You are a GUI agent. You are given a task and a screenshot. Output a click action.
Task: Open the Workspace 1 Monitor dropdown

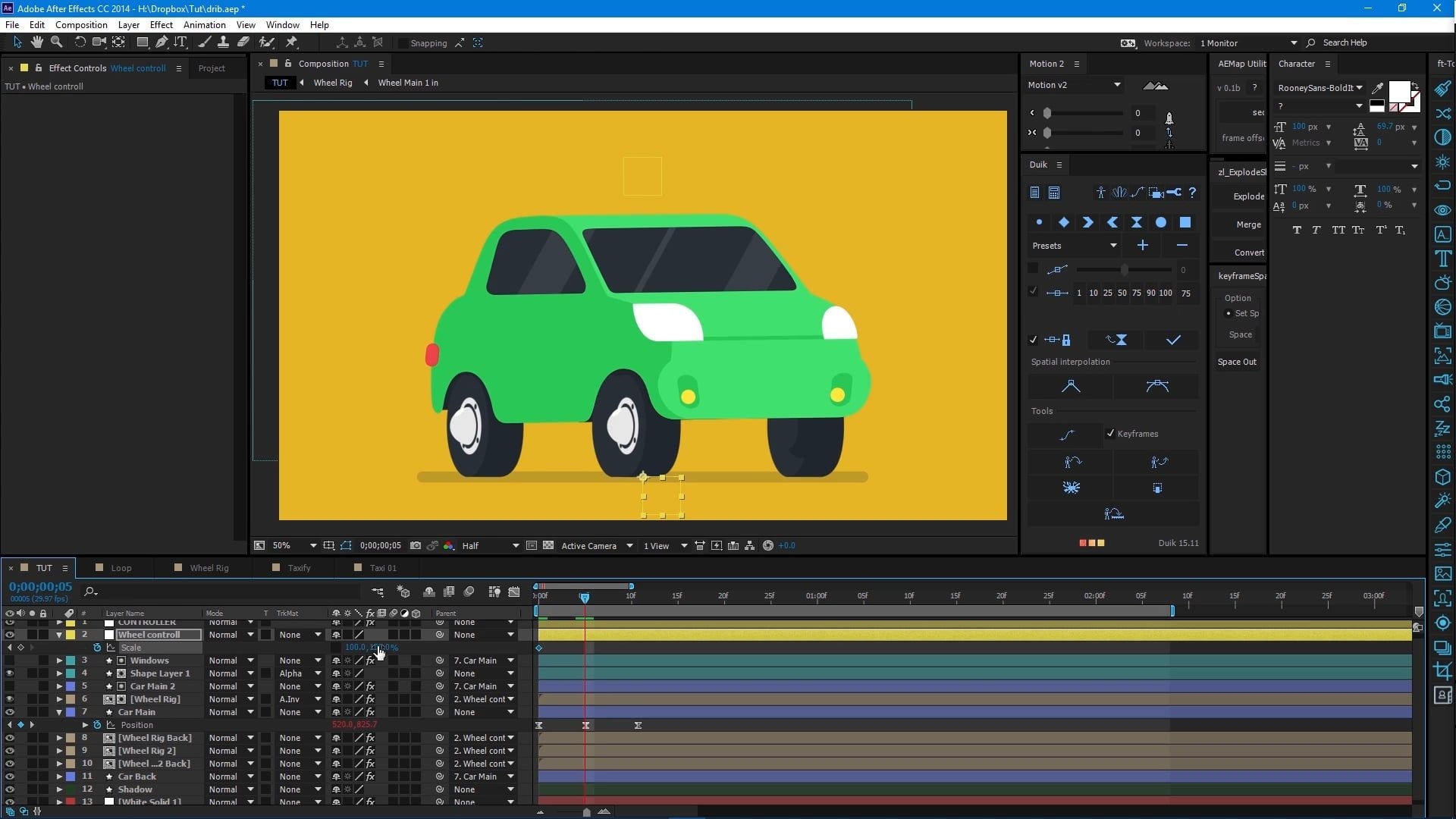coord(1247,43)
